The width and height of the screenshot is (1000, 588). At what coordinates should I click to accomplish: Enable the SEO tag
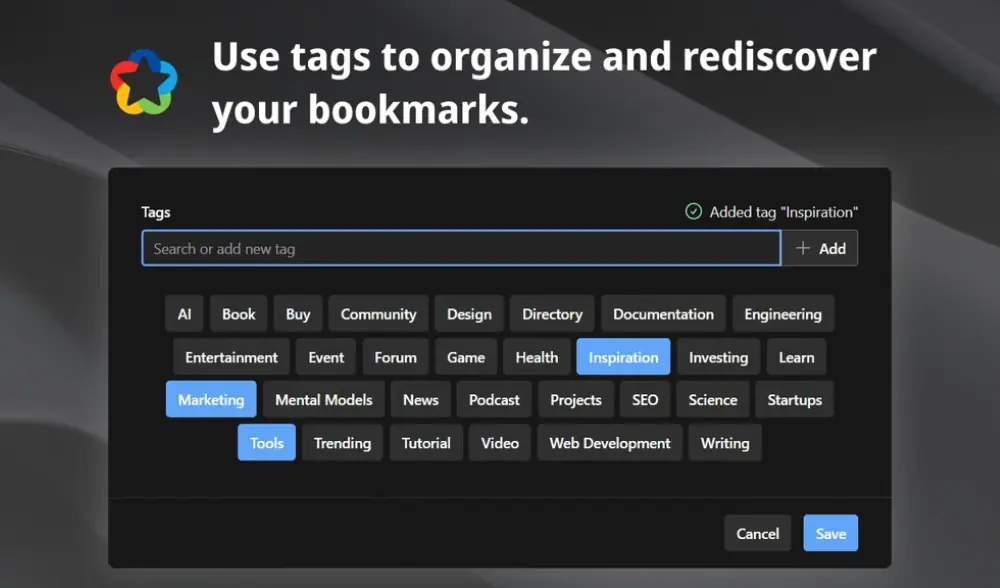[645, 400]
